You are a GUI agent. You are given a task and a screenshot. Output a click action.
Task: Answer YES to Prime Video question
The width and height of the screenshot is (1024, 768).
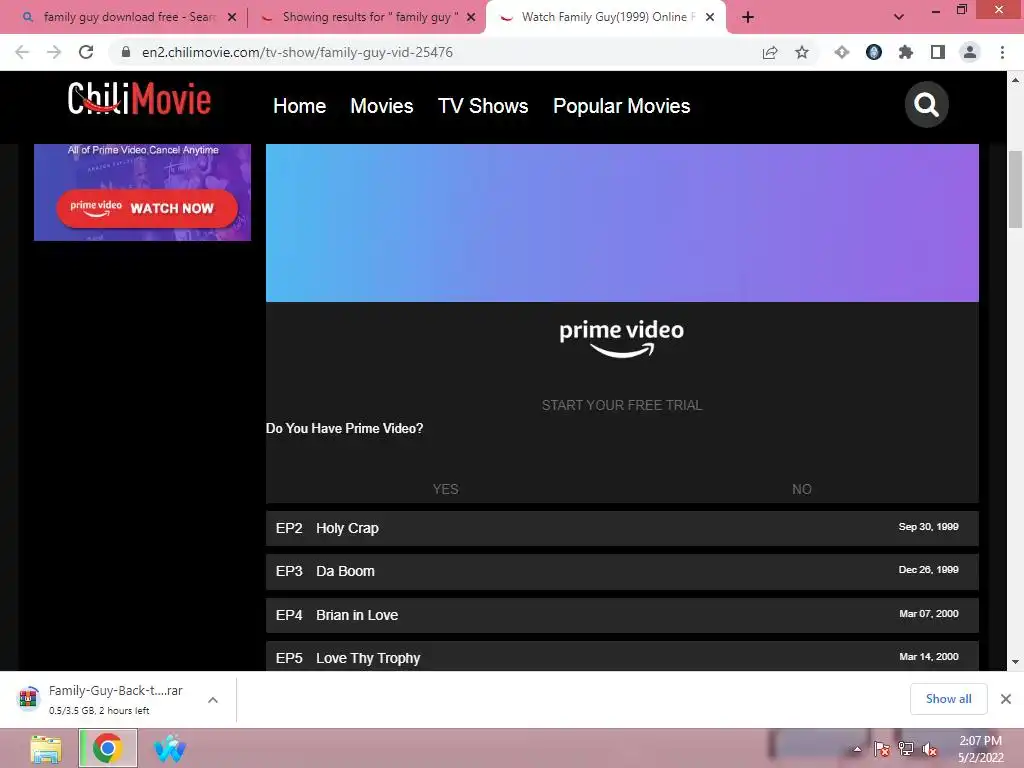point(445,489)
